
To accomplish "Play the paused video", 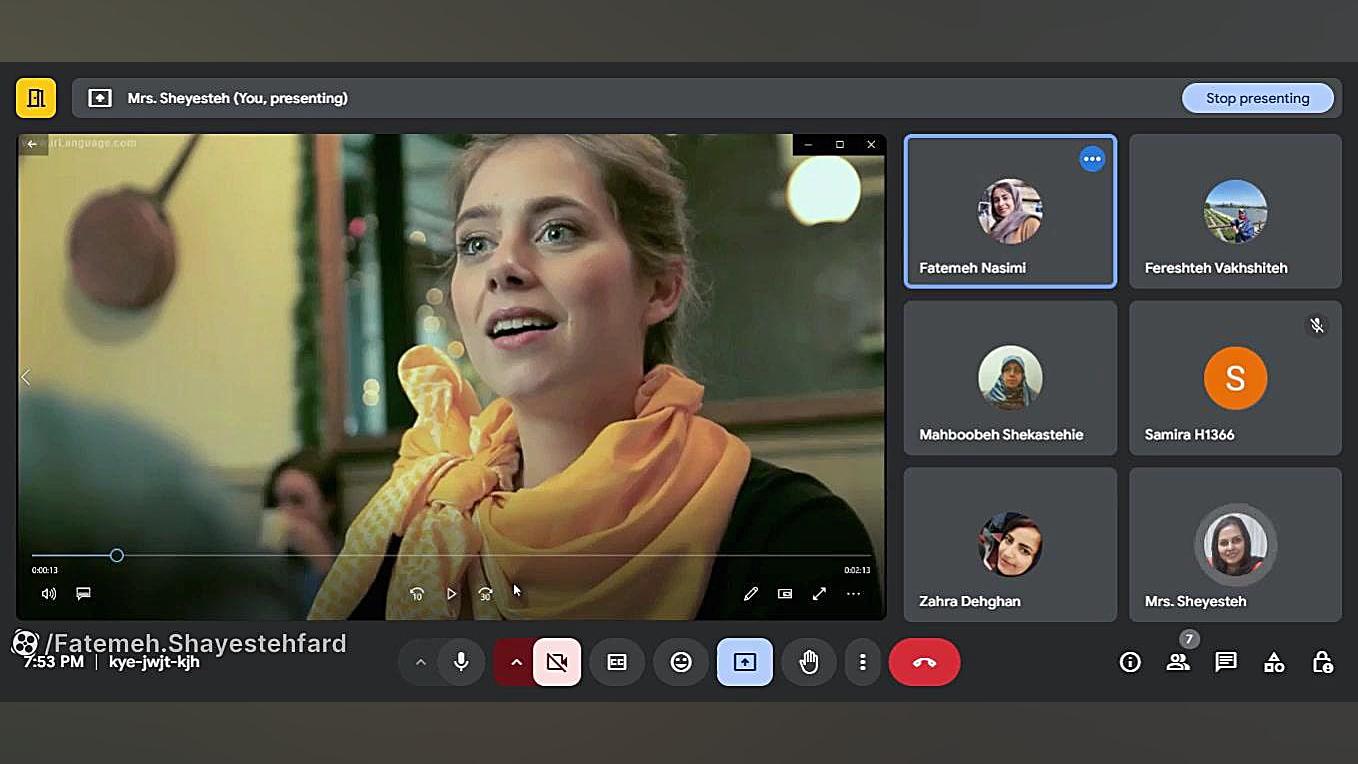I will point(451,594).
